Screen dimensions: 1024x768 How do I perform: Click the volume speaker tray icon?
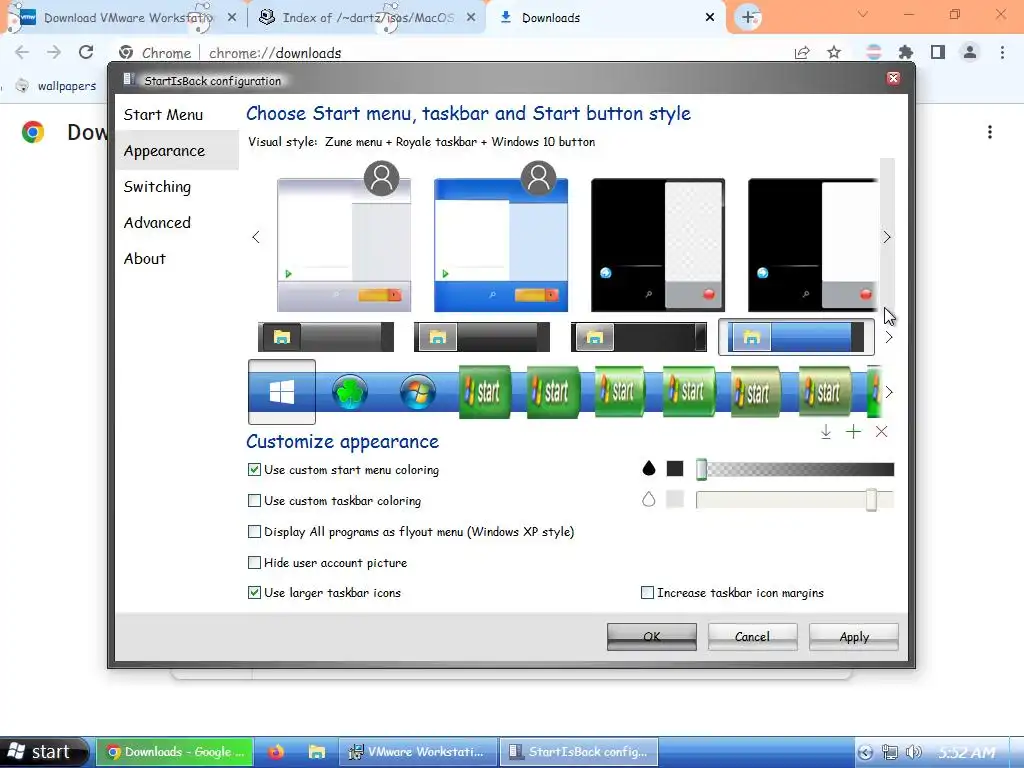[914, 752]
